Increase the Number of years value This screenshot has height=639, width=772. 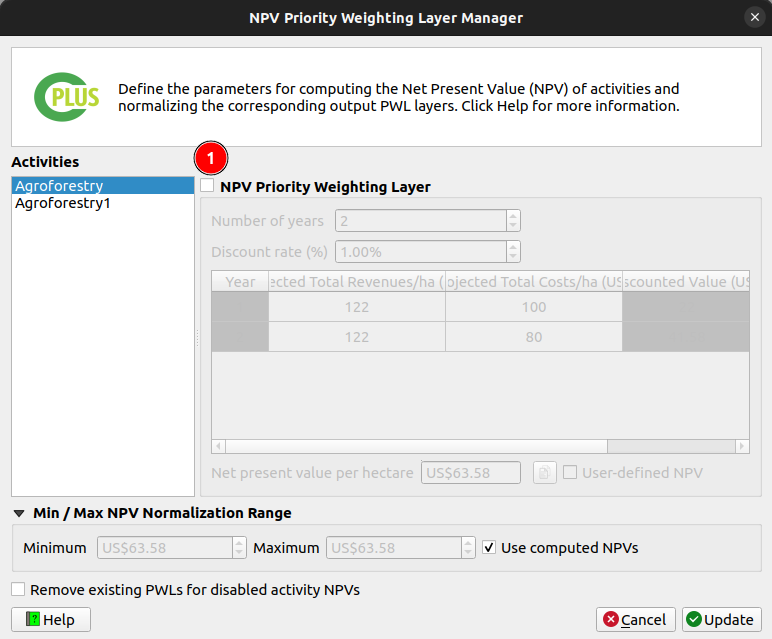click(x=513, y=216)
